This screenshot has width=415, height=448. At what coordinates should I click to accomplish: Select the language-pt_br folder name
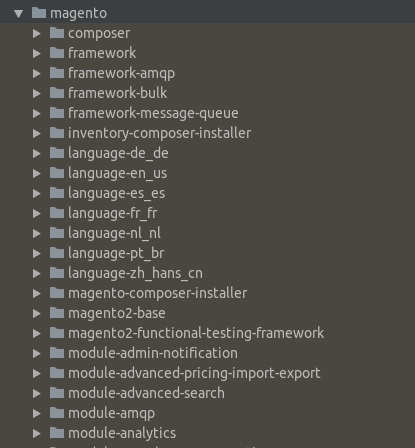click(x=116, y=254)
